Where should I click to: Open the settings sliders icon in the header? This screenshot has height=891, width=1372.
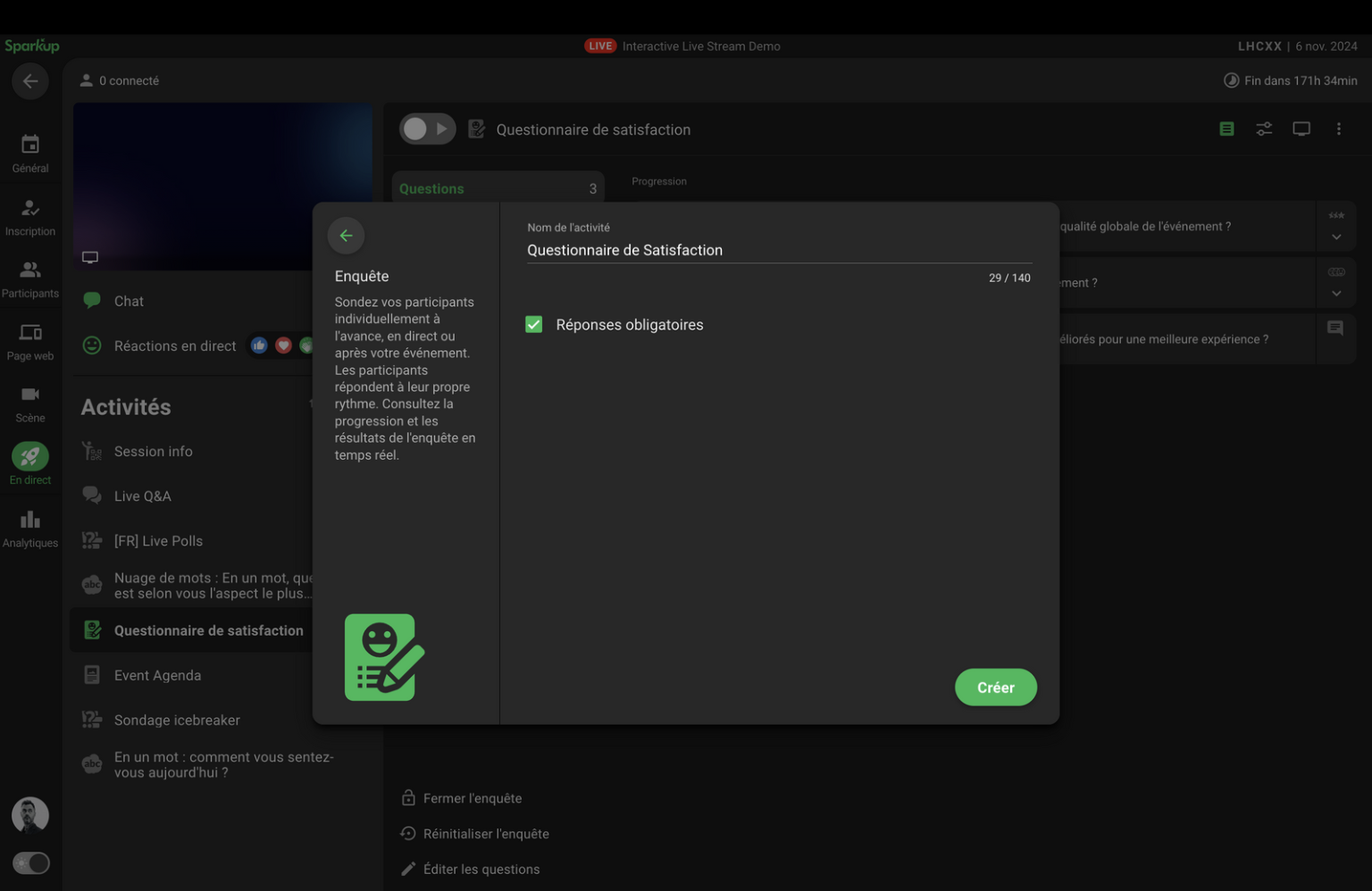click(1264, 129)
